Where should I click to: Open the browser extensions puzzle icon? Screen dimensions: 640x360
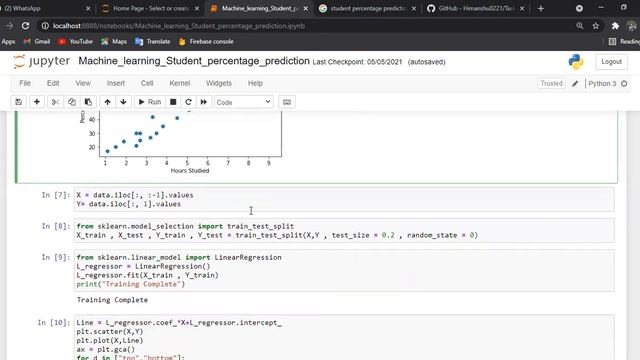click(615, 26)
